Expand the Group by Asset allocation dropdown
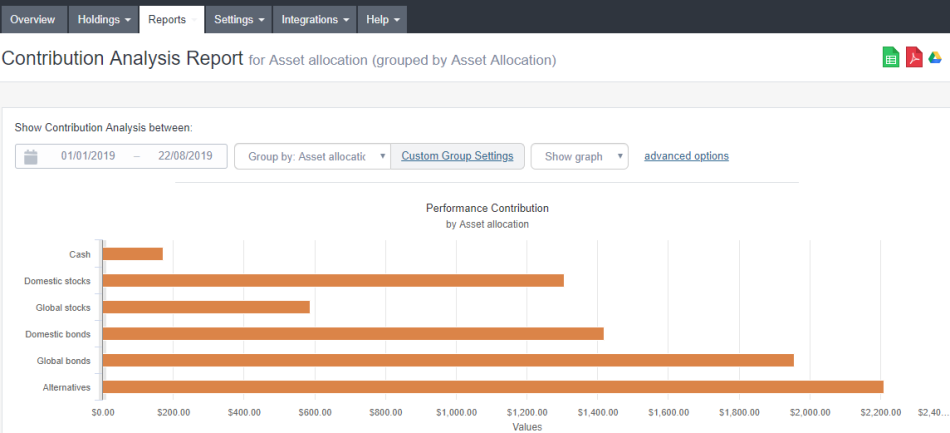The height and width of the screenshot is (433, 950). (x=313, y=156)
